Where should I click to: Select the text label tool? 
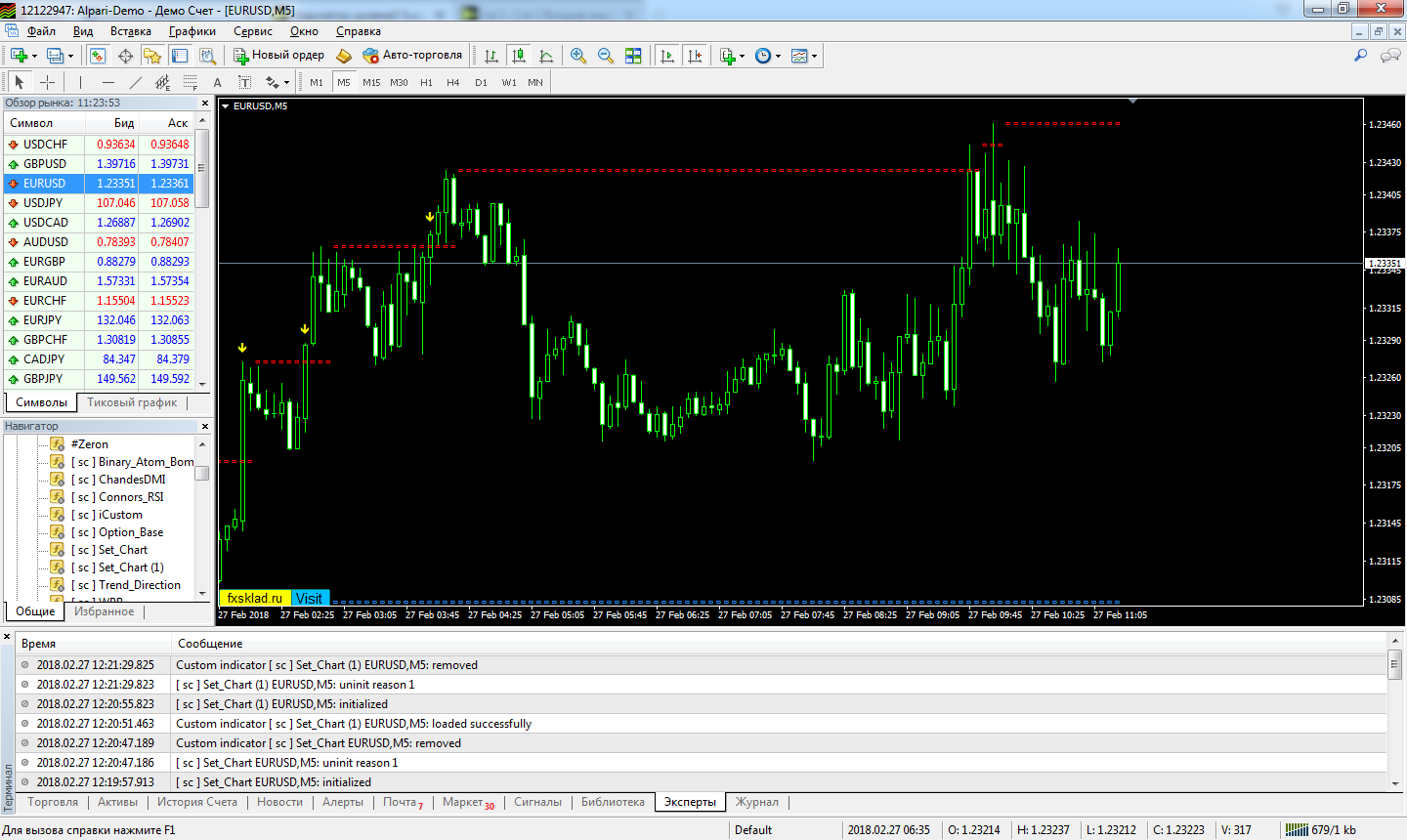(x=244, y=82)
